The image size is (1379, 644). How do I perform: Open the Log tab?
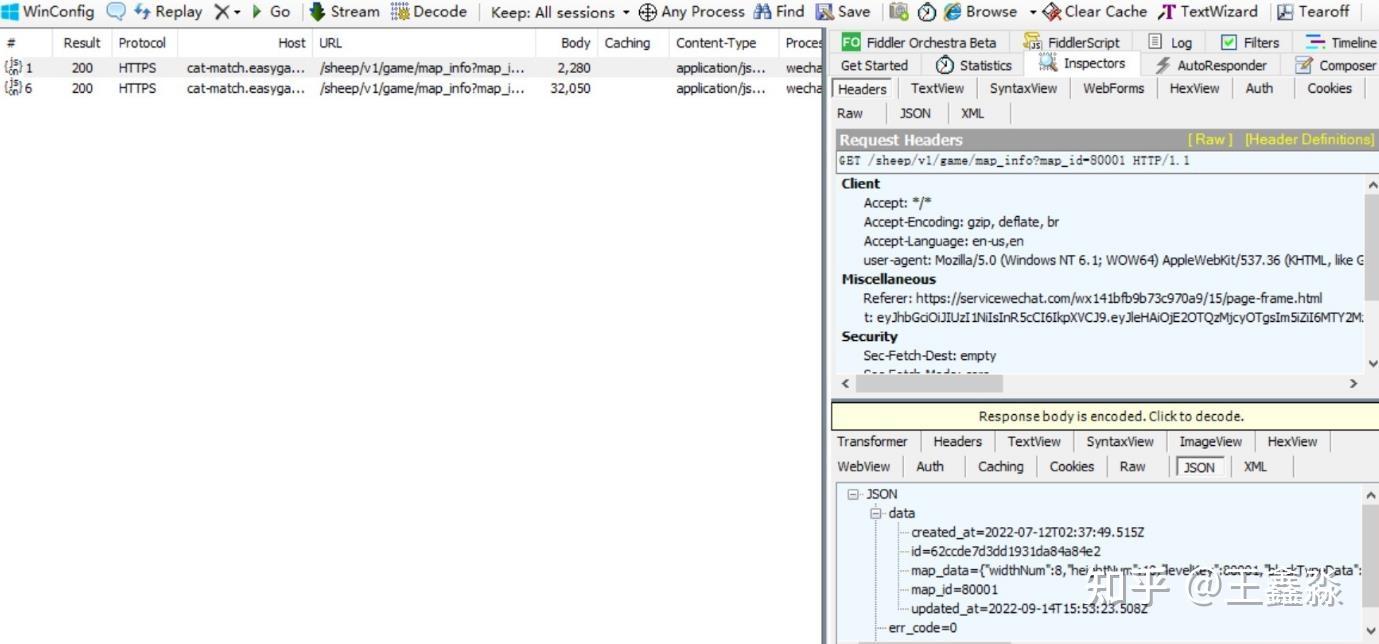[x=1170, y=42]
